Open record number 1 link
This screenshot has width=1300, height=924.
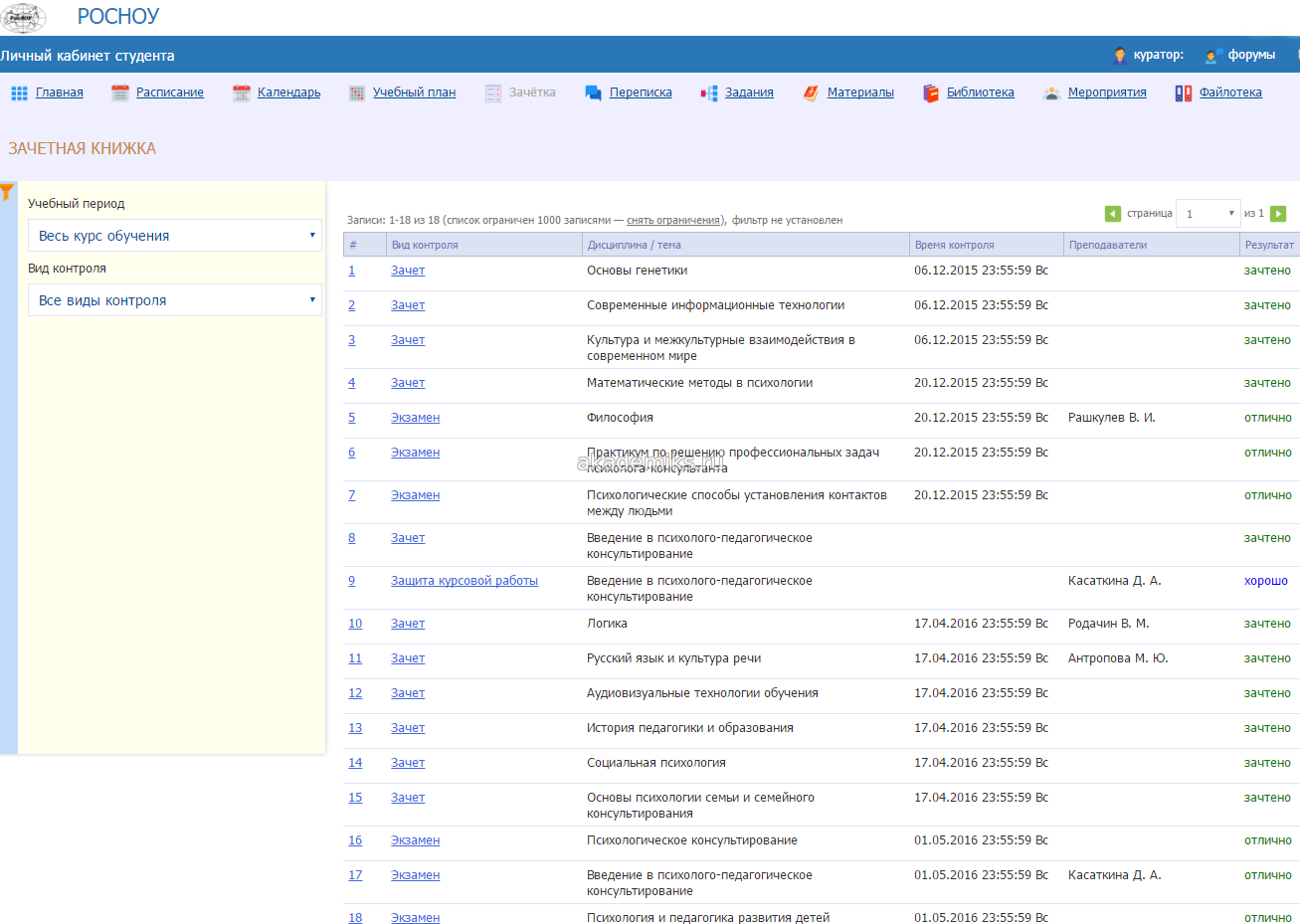coord(351,271)
